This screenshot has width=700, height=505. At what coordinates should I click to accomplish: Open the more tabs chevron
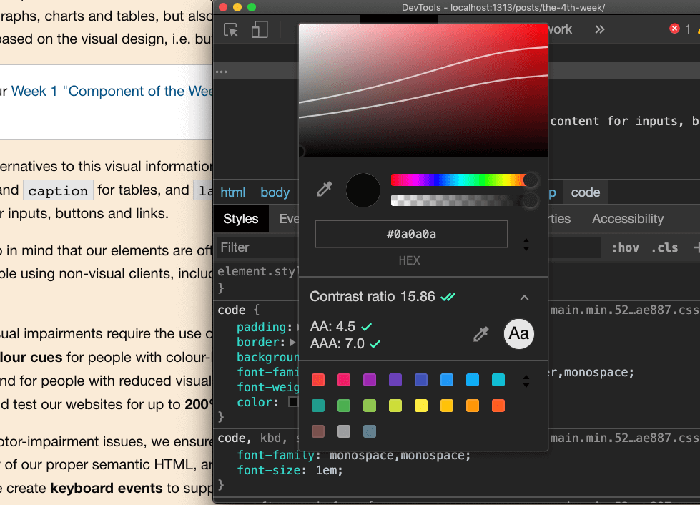pyautogui.click(x=599, y=30)
